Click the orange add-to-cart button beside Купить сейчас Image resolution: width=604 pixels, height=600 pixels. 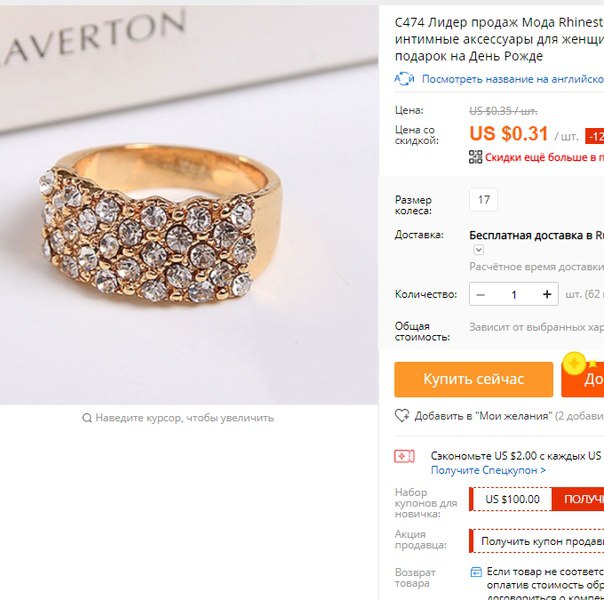tap(582, 379)
